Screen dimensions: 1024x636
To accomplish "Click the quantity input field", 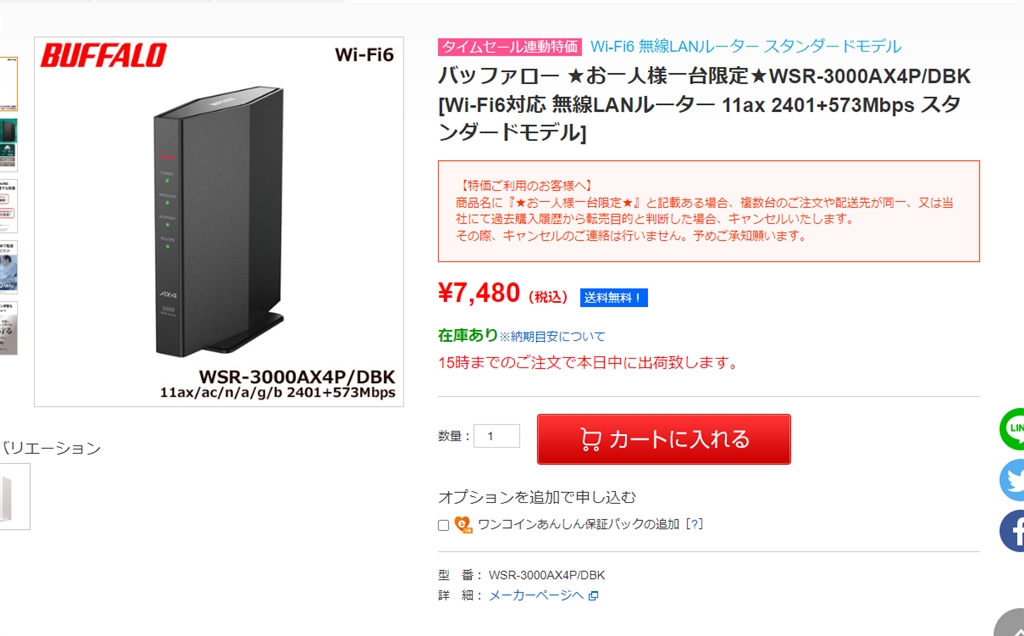I will coord(497,436).
